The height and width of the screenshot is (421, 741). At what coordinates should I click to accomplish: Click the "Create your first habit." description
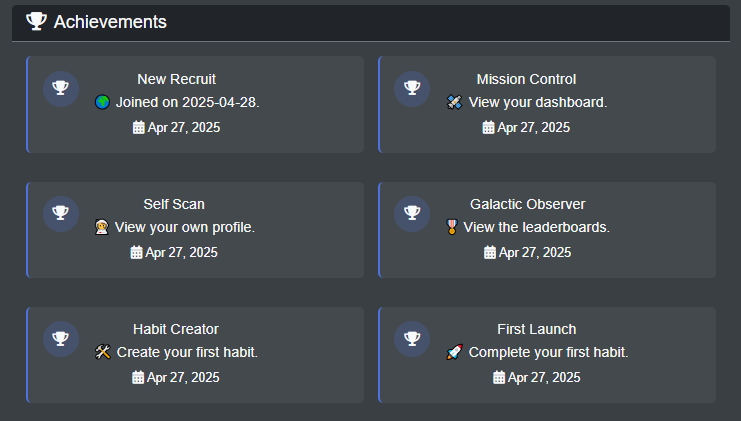187,352
